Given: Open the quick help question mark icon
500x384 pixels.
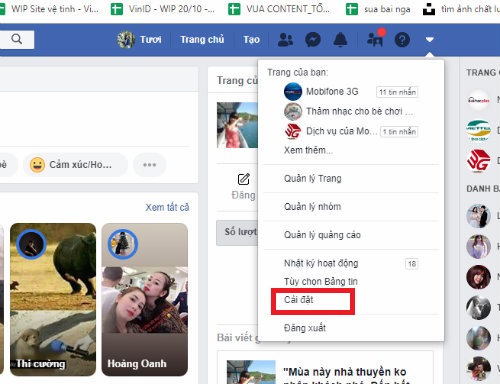Looking at the screenshot, I should [x=402, y=40].
